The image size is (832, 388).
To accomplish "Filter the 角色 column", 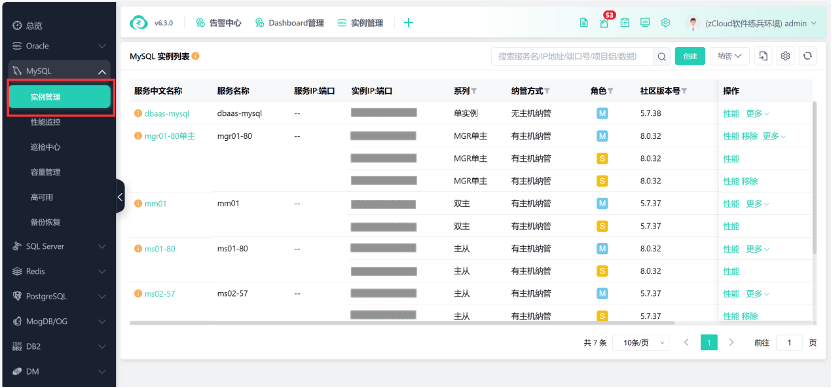I will pyautogui.click(x=610, y=91).
